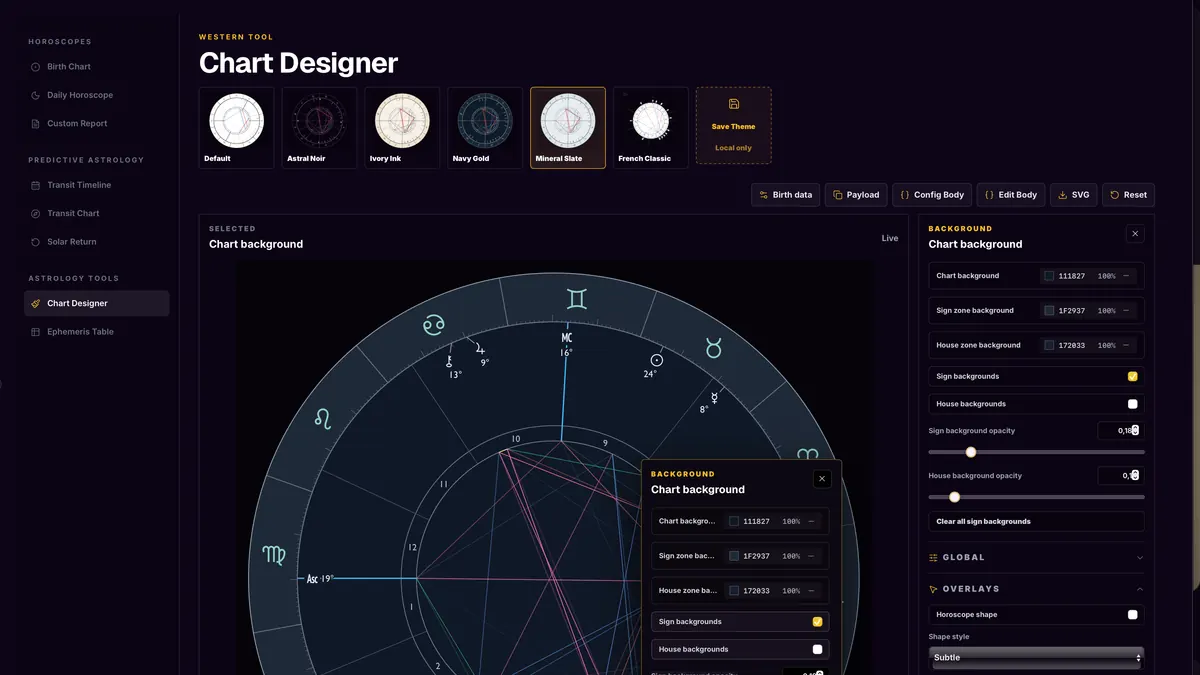Enable the Horoscope shape checkbox
Viewport: 1200px width, 675px height.
(x=1132, y=615)
